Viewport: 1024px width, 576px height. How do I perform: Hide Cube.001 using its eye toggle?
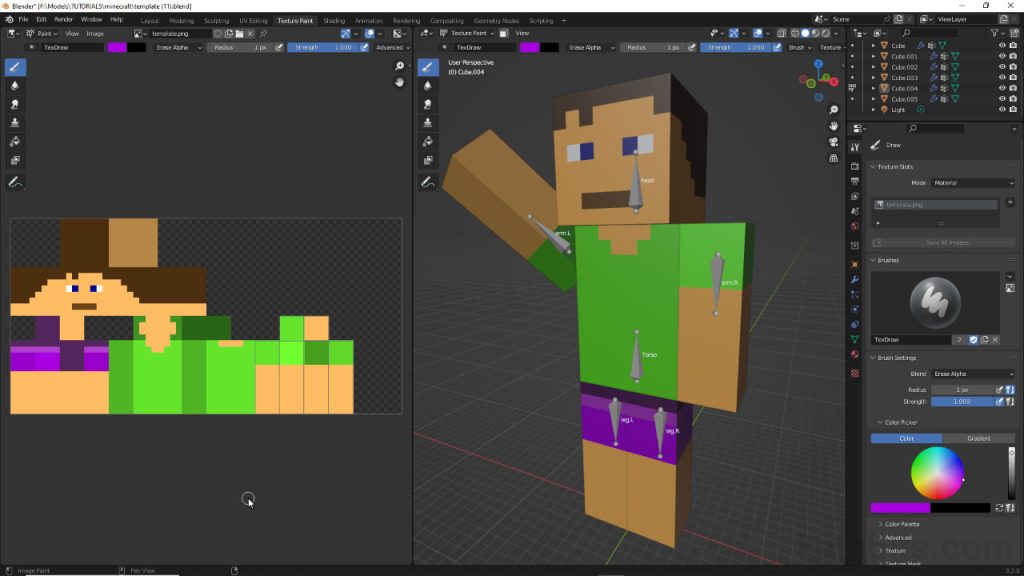click(x=1002, y=57)
